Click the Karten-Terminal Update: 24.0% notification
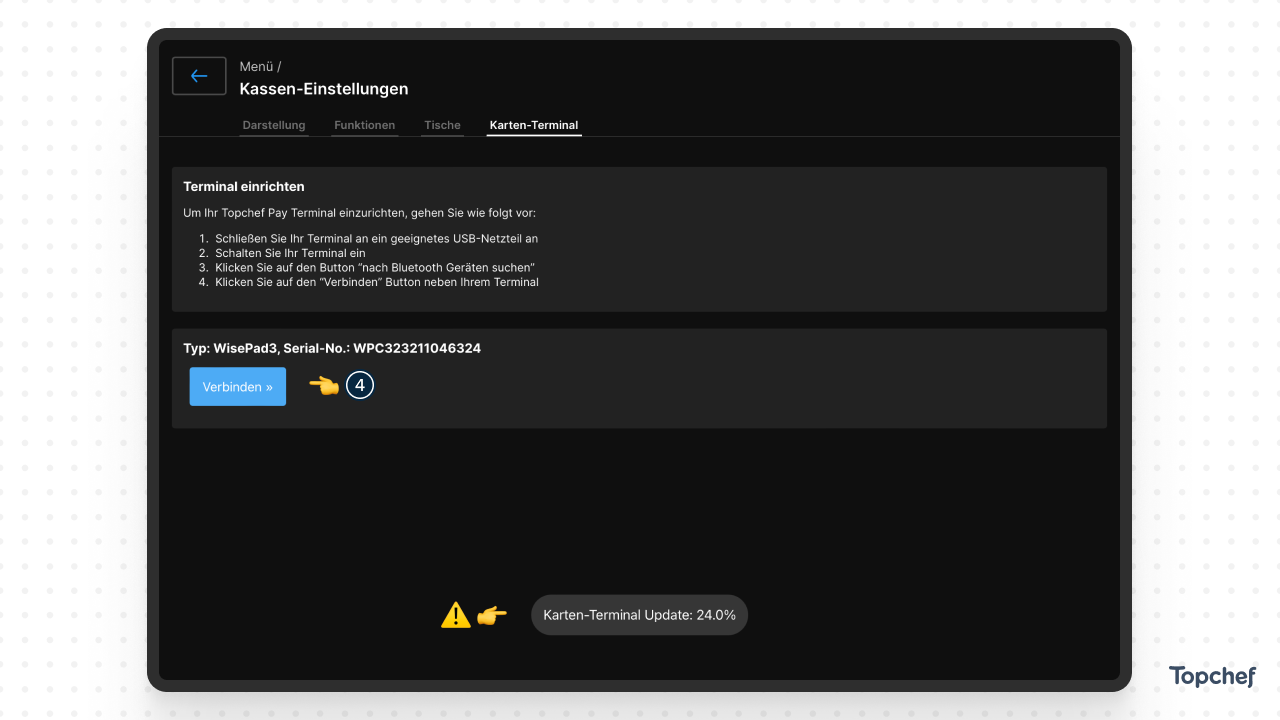The width and height of the screenshot is (1280, 720). (639, 615)
